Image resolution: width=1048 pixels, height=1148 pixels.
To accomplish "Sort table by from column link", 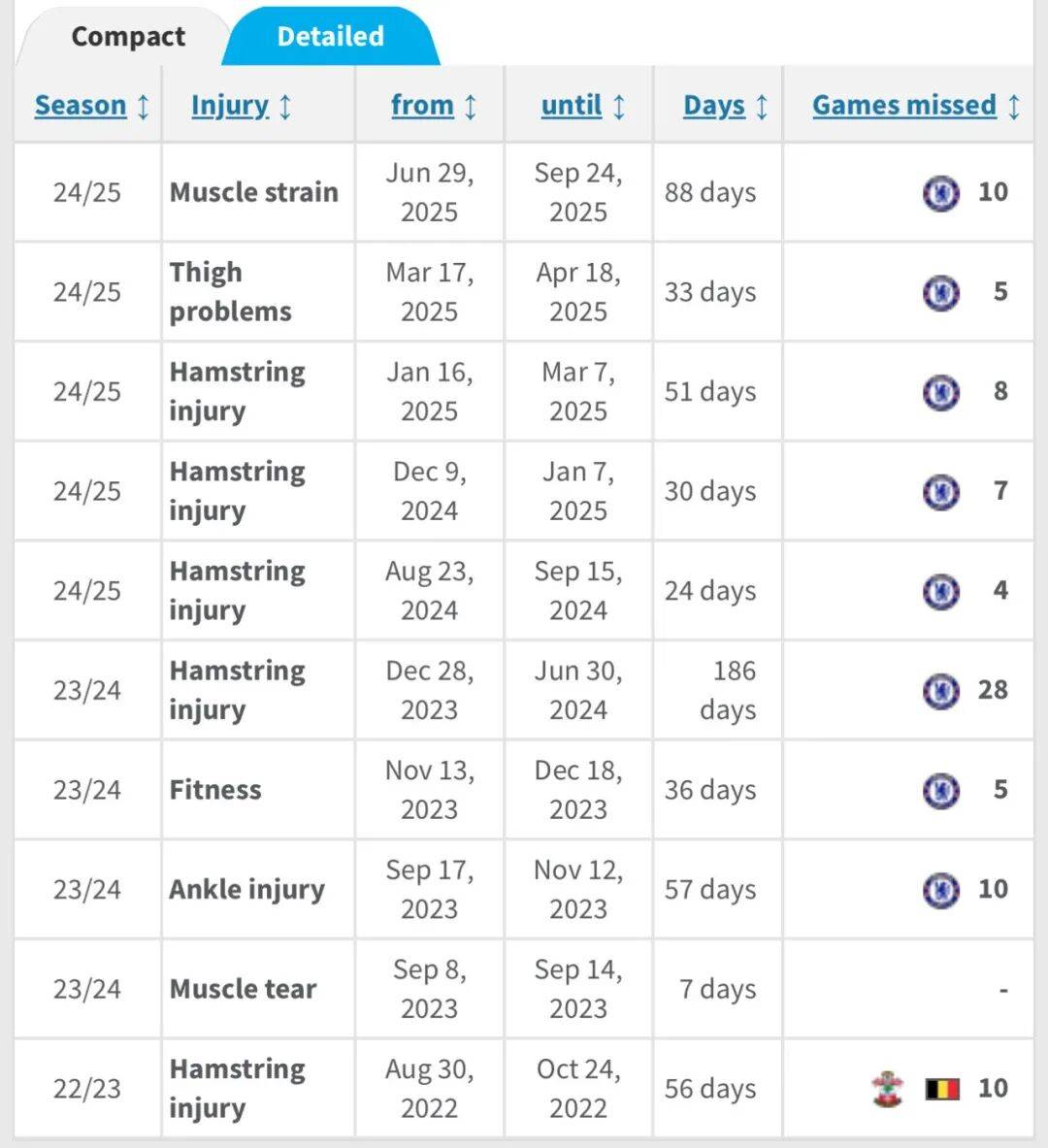I will coord(422,105).
